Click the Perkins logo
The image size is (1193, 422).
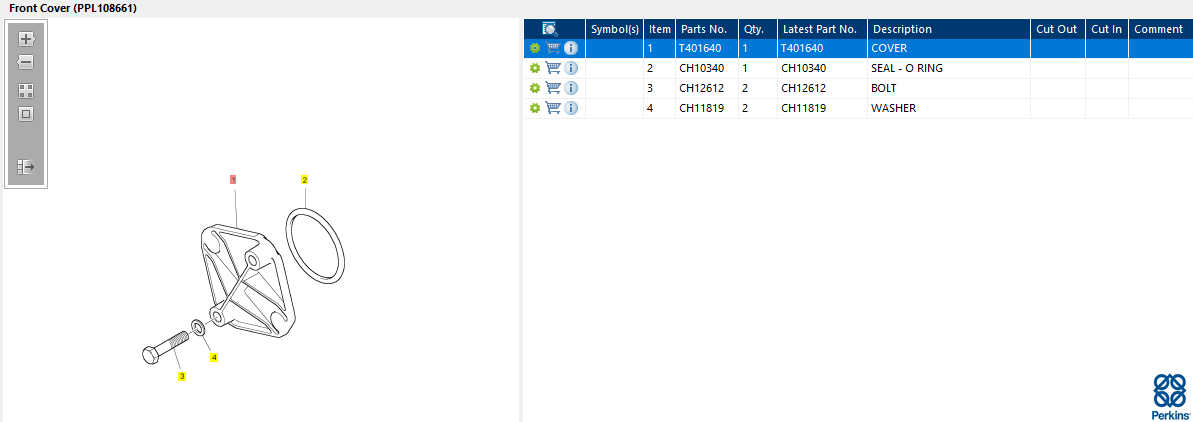pyautogui.click(x=1168, y=396)
